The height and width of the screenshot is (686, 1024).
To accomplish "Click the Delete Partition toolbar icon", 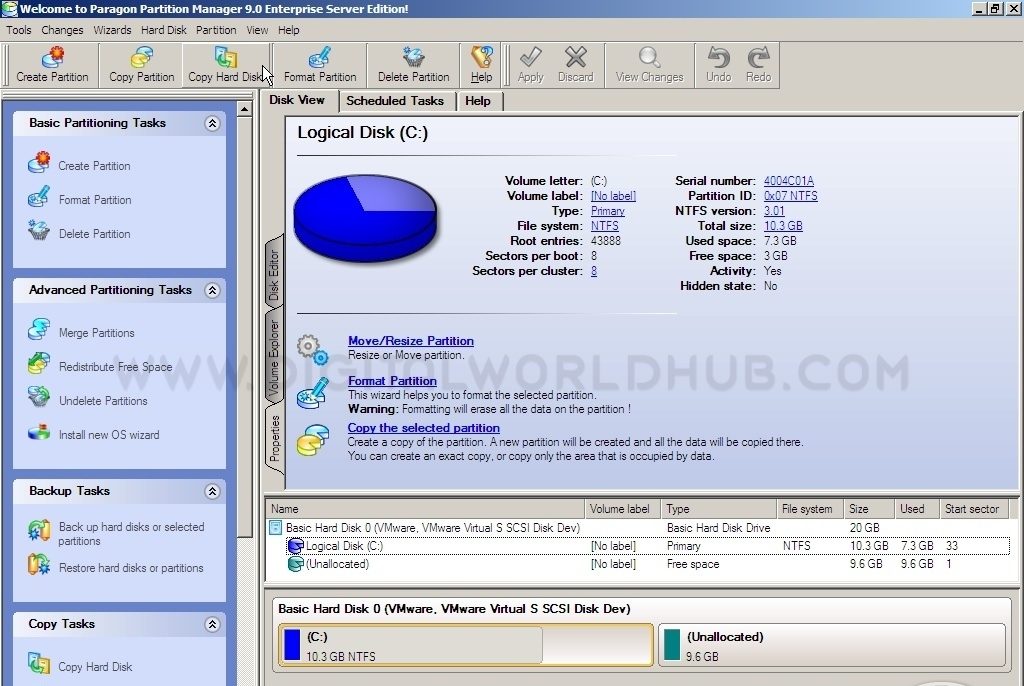I will 412,65.
